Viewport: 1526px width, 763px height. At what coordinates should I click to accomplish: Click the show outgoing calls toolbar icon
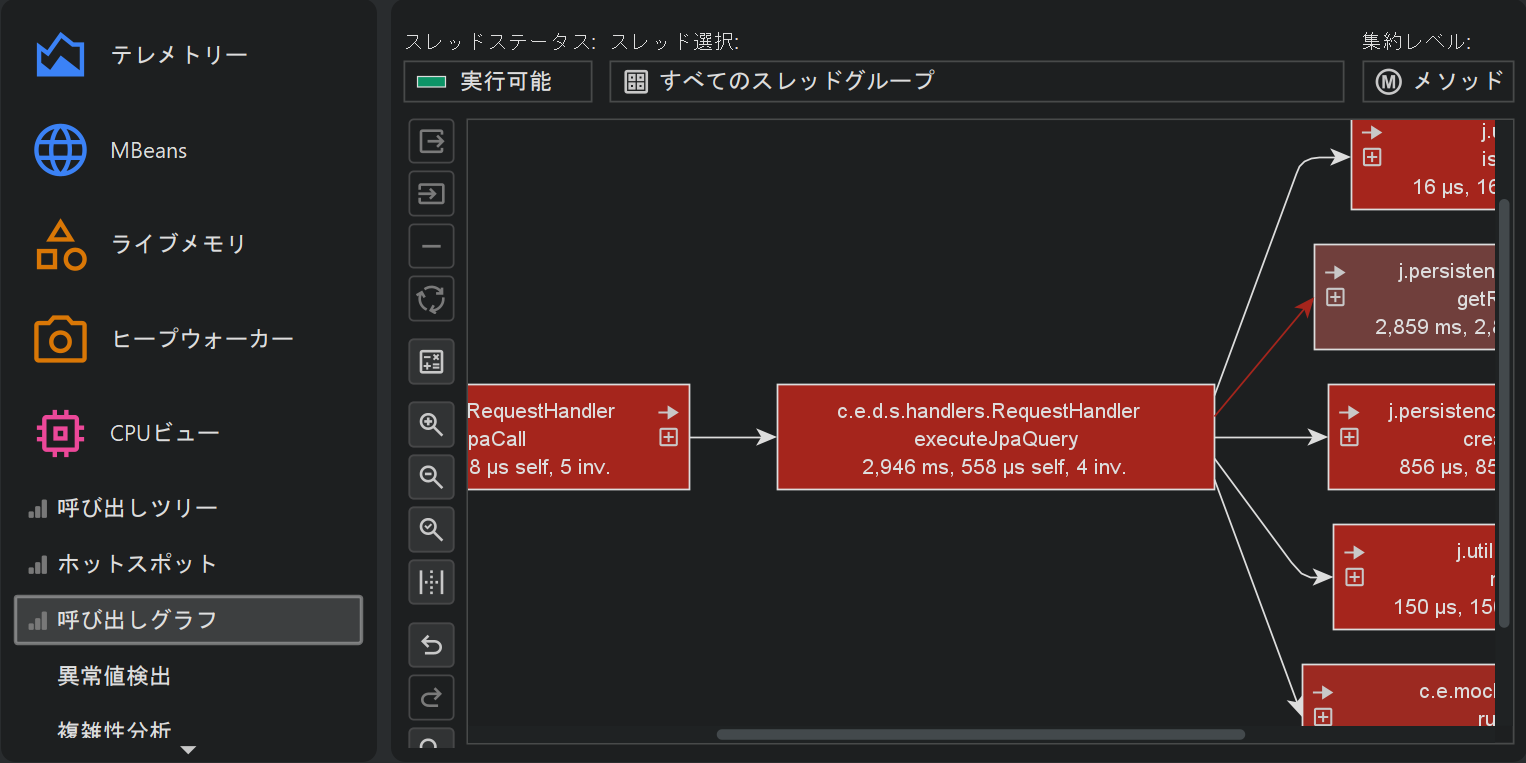(x=431, y=141)
